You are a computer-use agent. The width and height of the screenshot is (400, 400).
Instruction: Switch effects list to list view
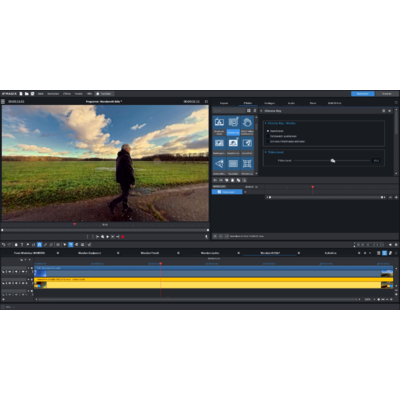tap(255, 110)
